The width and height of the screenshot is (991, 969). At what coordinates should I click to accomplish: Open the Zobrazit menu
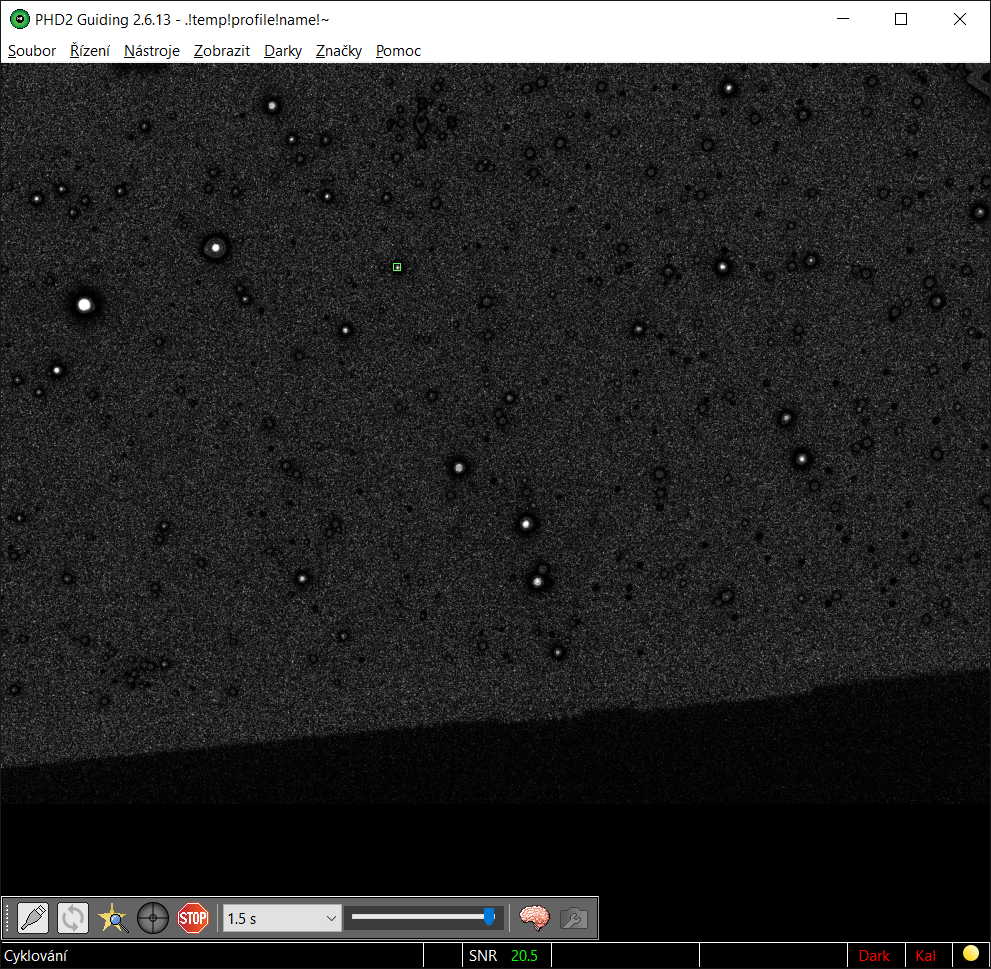point(222,51)
